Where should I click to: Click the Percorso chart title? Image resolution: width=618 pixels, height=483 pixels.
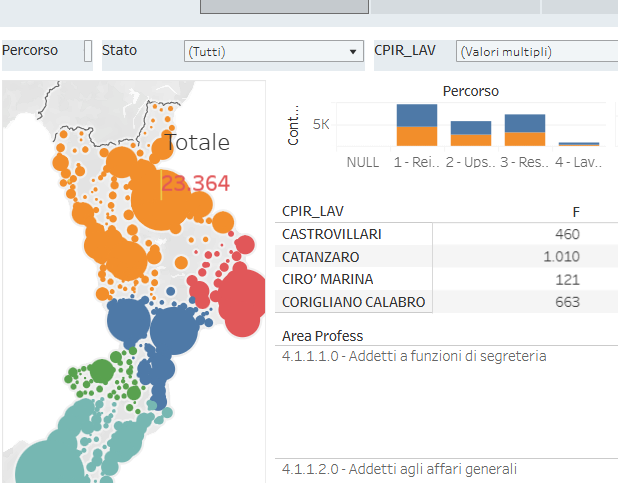coord(471,91)
